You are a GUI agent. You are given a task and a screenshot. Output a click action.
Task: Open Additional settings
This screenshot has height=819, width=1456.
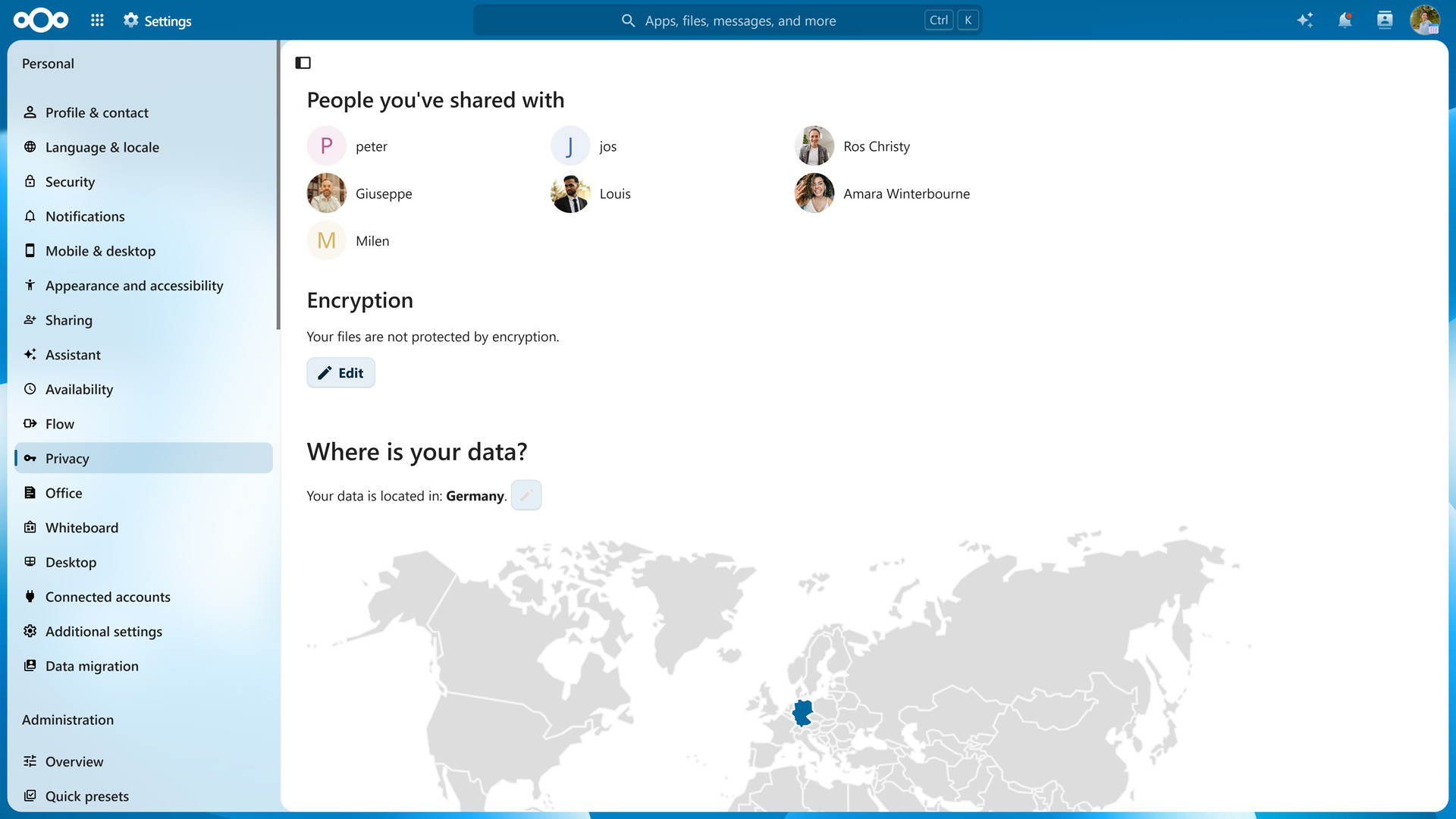[143, 631]
